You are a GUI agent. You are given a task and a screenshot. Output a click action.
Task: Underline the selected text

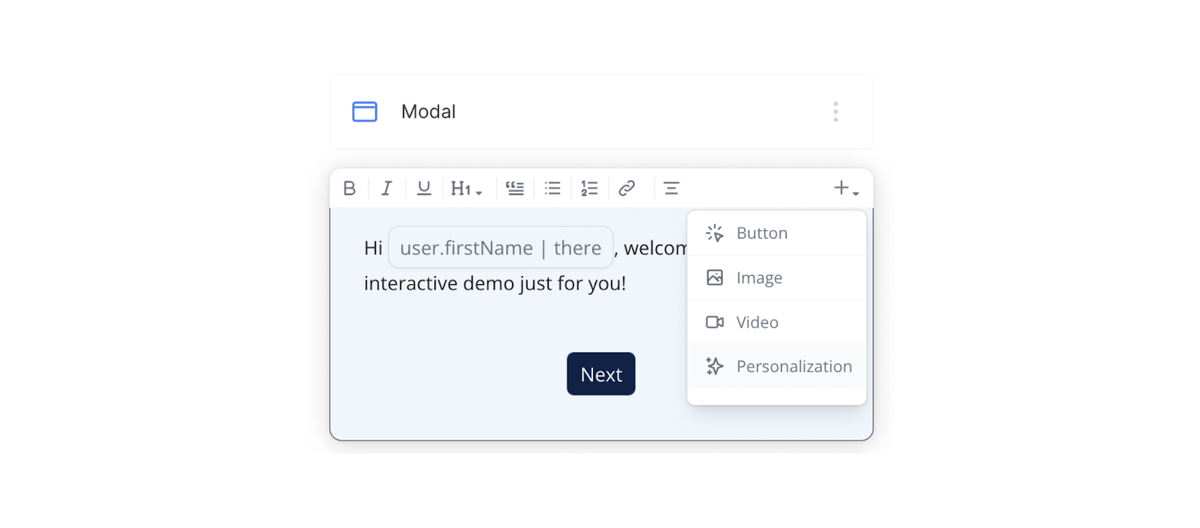(x=424, y=188)
